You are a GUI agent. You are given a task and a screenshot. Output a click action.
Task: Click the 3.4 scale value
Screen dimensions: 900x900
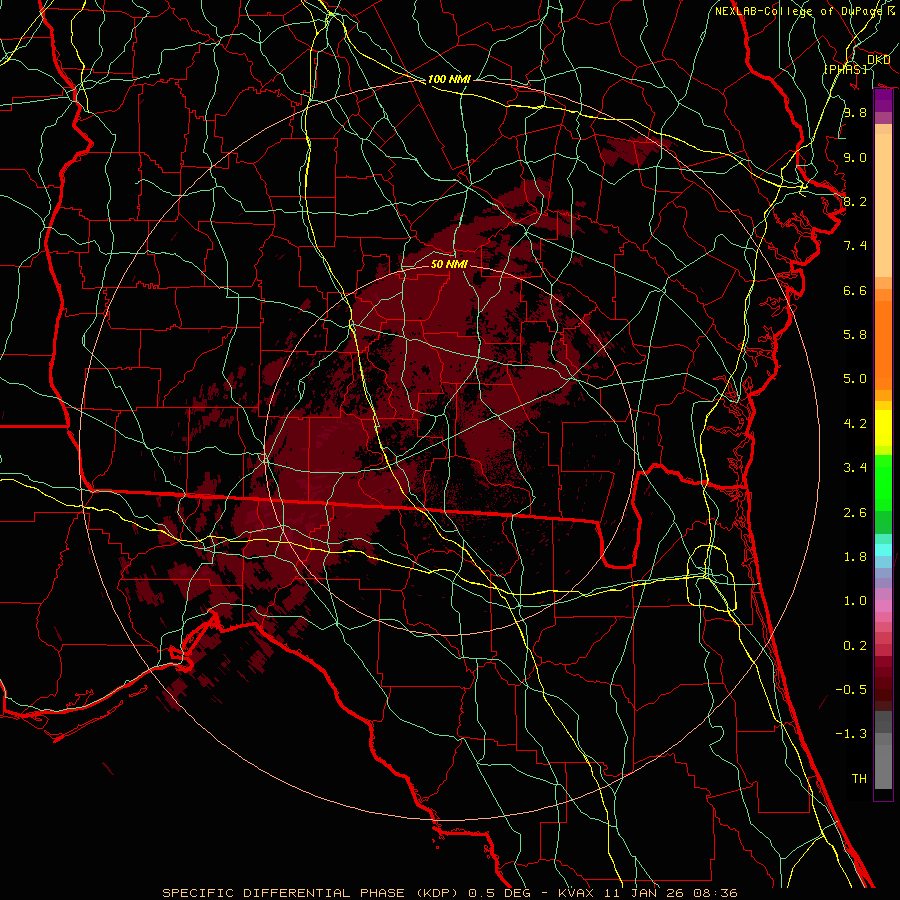[855, 468]
